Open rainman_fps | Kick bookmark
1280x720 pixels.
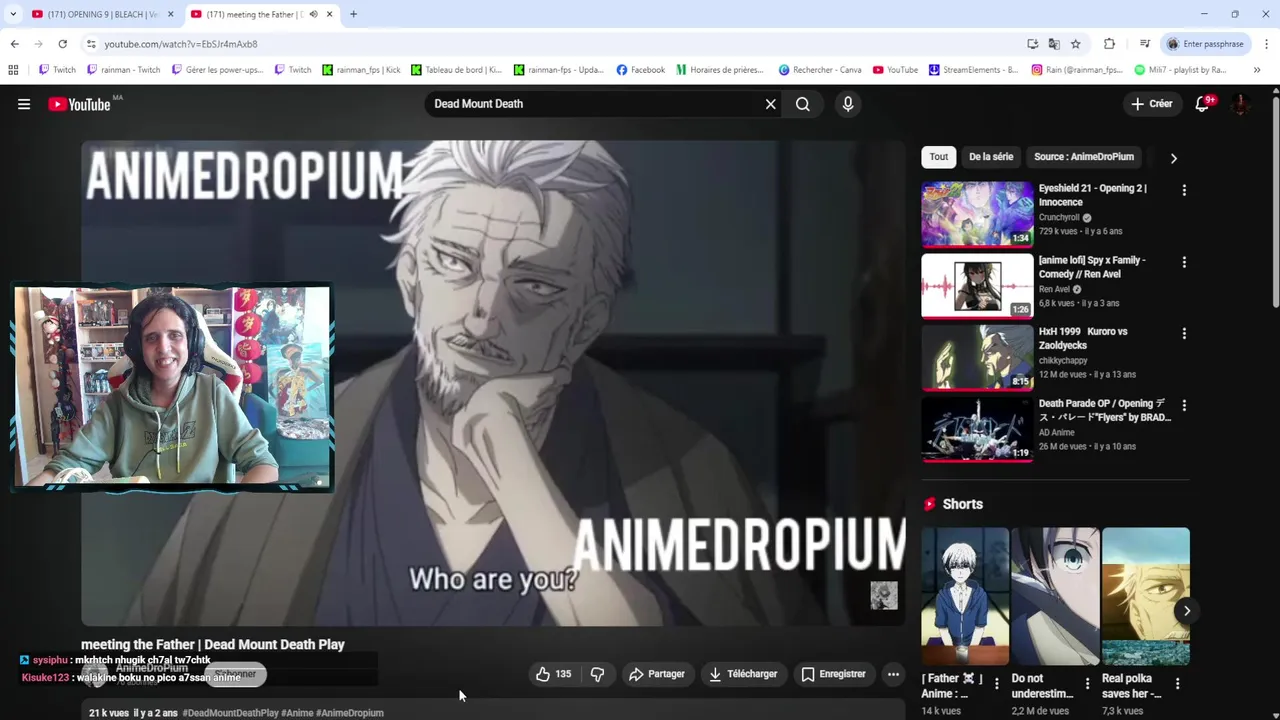click(x=361, y=70)
